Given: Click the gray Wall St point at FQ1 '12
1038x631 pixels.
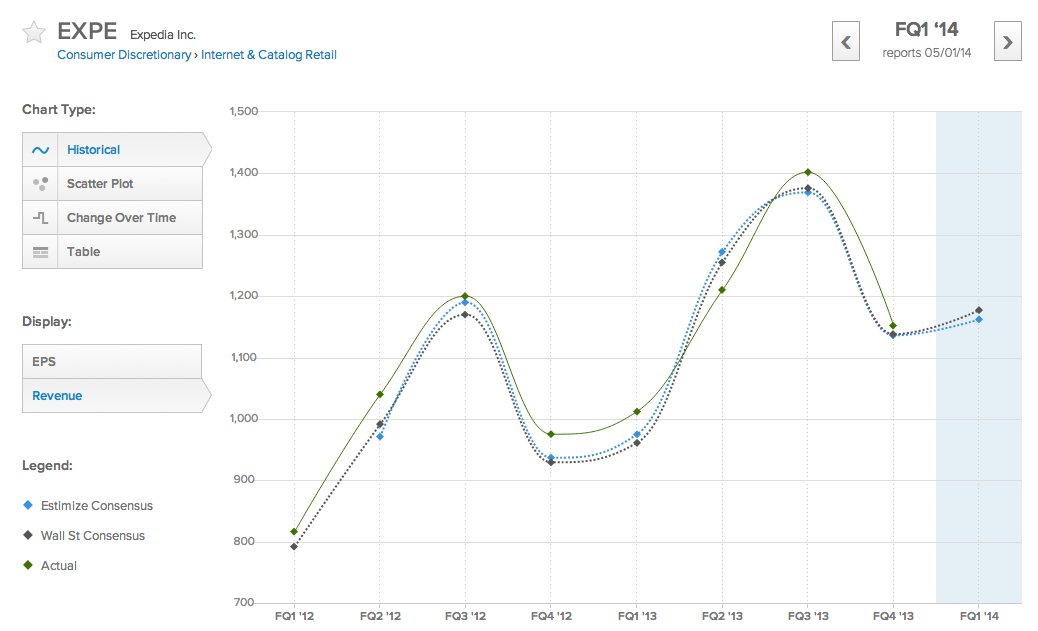Looking at the screenshot, I should [294, 546].
